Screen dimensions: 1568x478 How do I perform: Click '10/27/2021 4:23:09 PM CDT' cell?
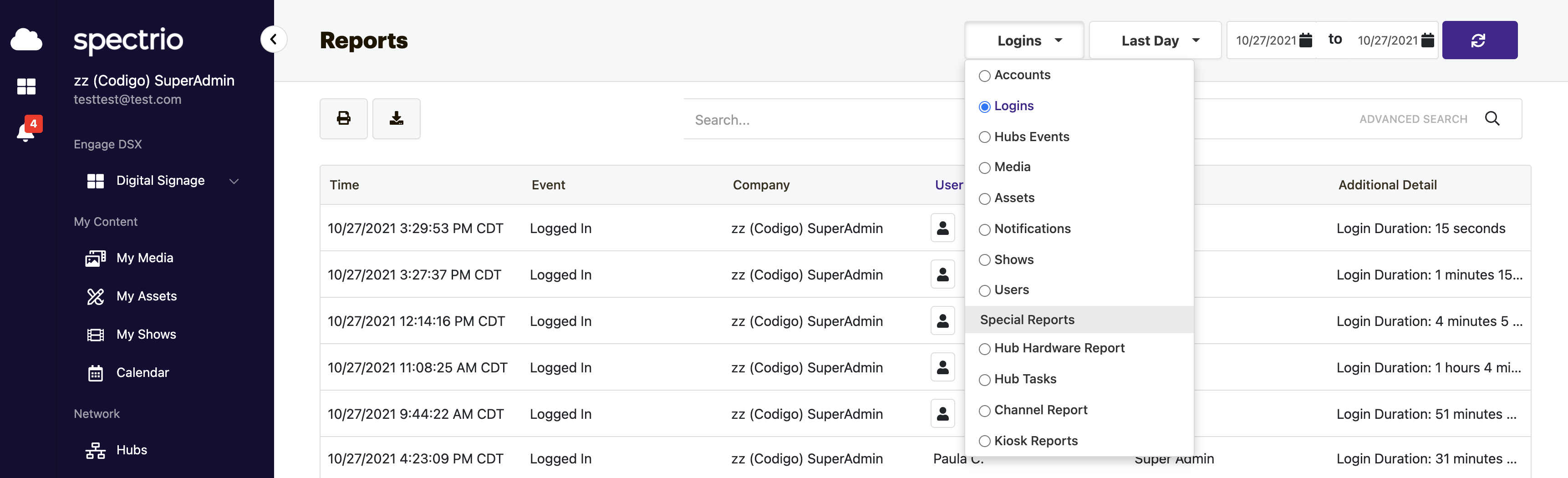pyautogui.click(x=415, y=458)
